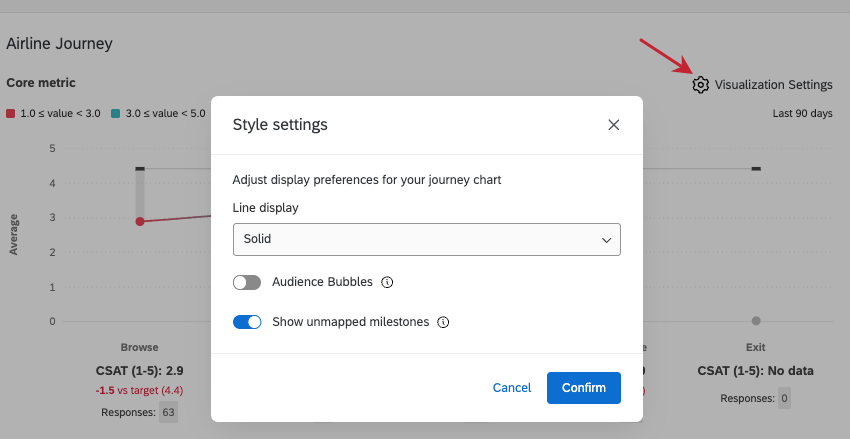Viewport: 850px width, 439px height.
Task: Click the '-1.5 vs target (4.4)' text
Action: [x=139, y=390]
